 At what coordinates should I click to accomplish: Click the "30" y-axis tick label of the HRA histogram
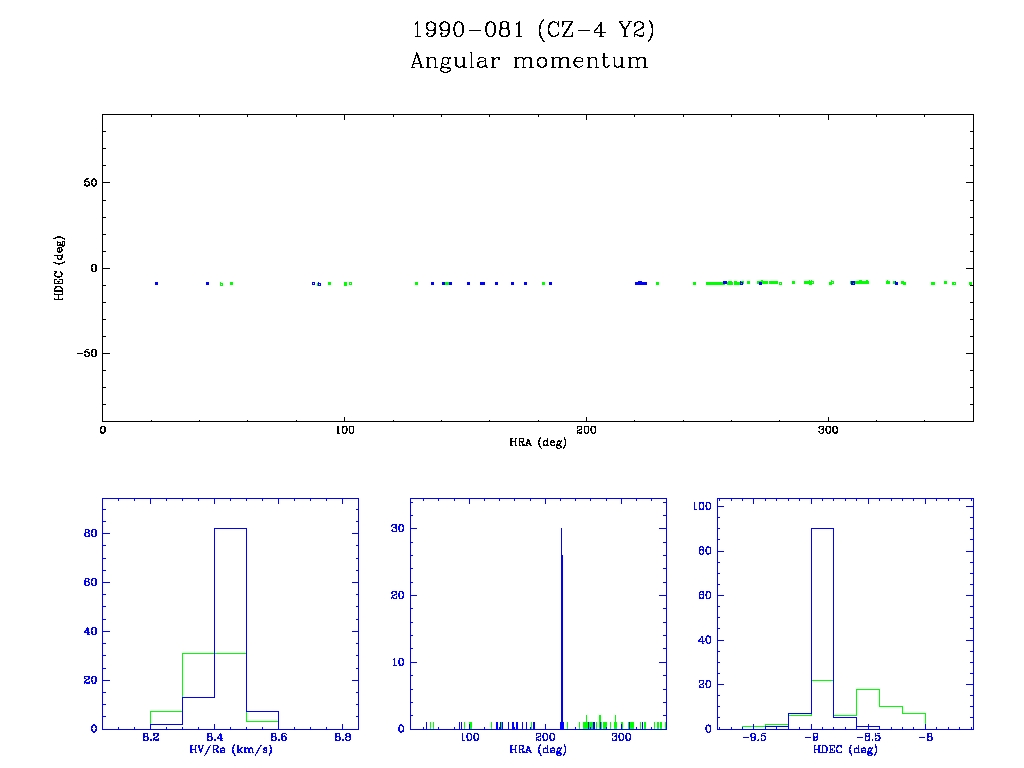397,528
